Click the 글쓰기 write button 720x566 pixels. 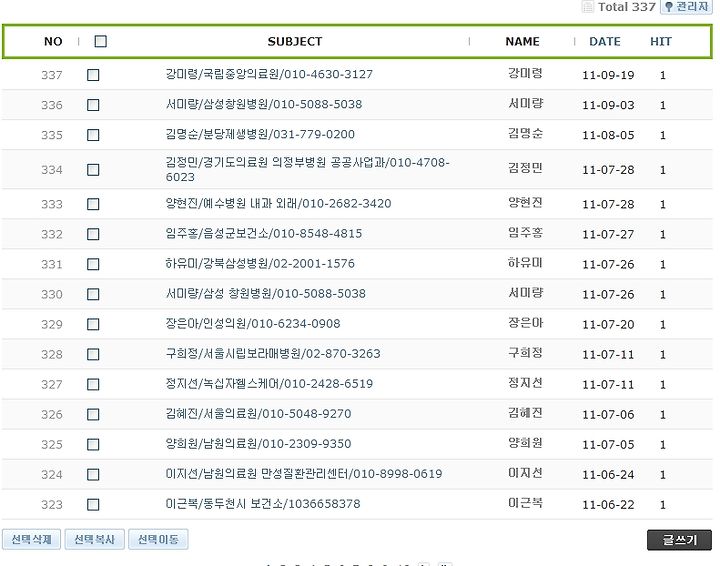[x=680, y=540]
